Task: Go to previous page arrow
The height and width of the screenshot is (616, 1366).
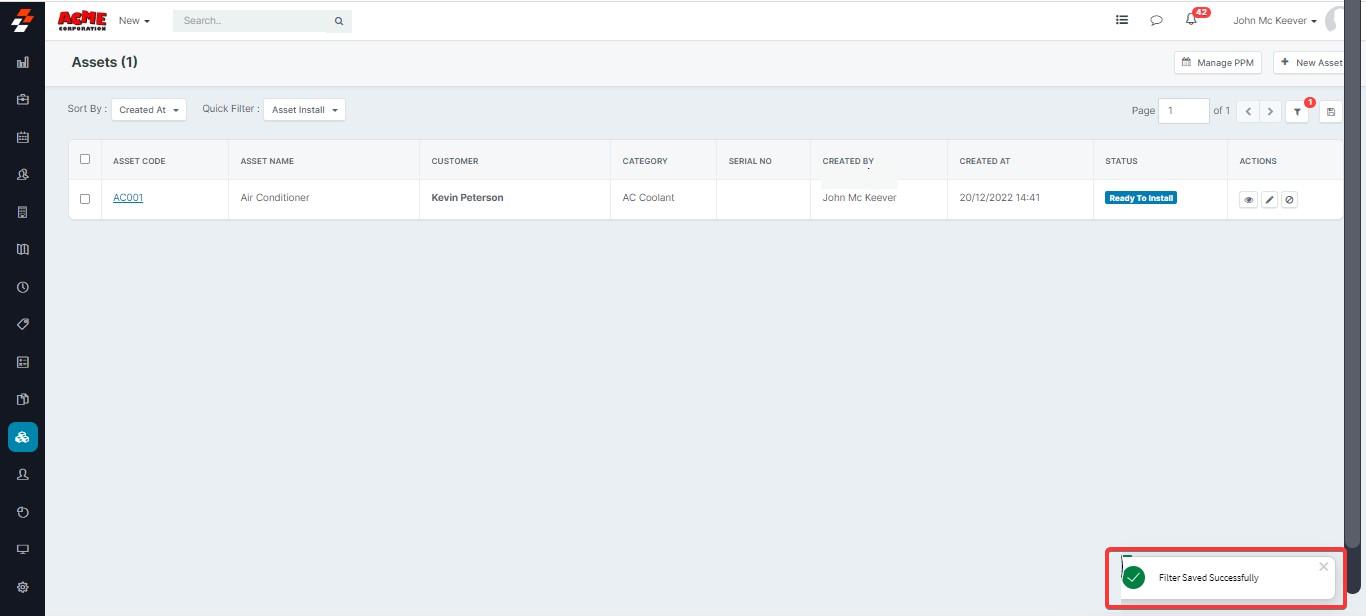Action: point(1248,111)
